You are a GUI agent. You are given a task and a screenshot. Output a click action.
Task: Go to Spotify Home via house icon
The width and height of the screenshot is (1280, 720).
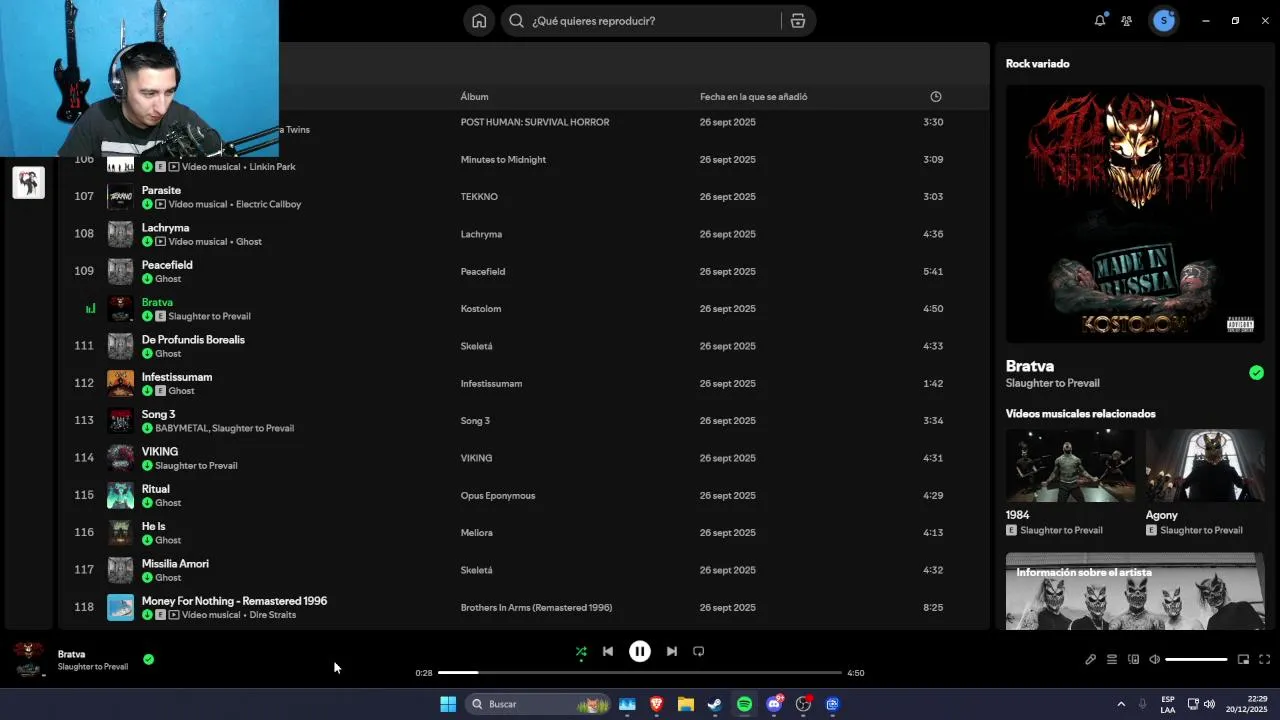tap(479, 21)
